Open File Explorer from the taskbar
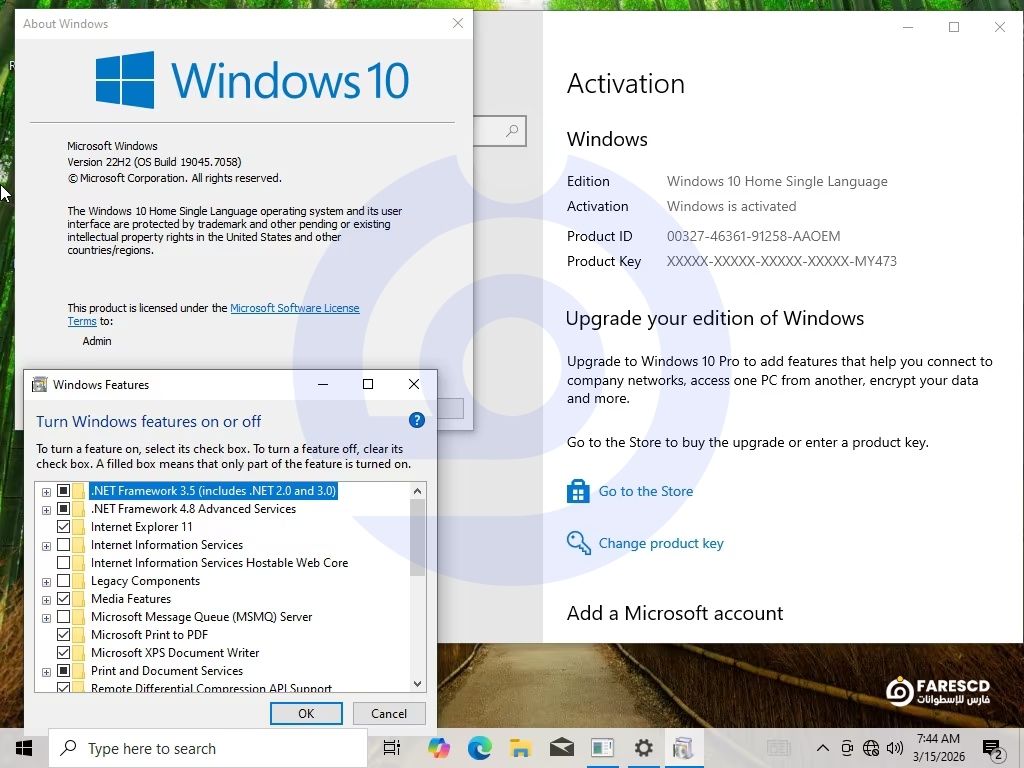1024x768 pixels. point(520,748)
